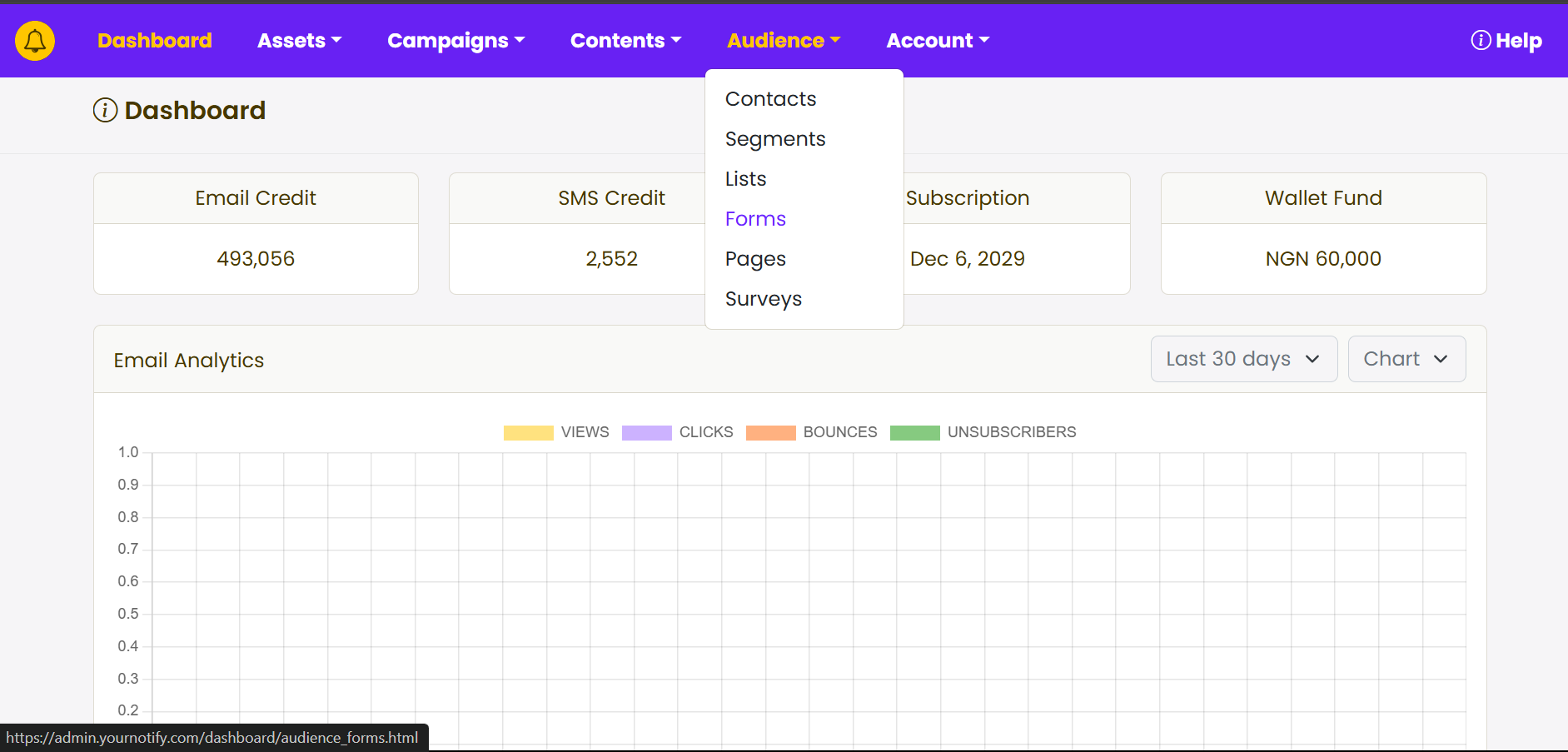
Task: Toggle the UNSUBSCRIBERS green legend swatch
Action: (x=915, y=432)
